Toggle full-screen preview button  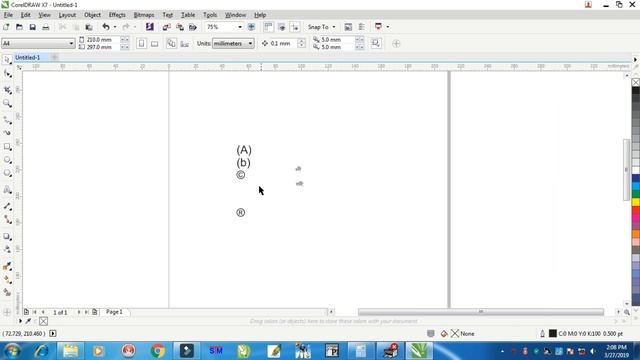click(x=251, y=27)
